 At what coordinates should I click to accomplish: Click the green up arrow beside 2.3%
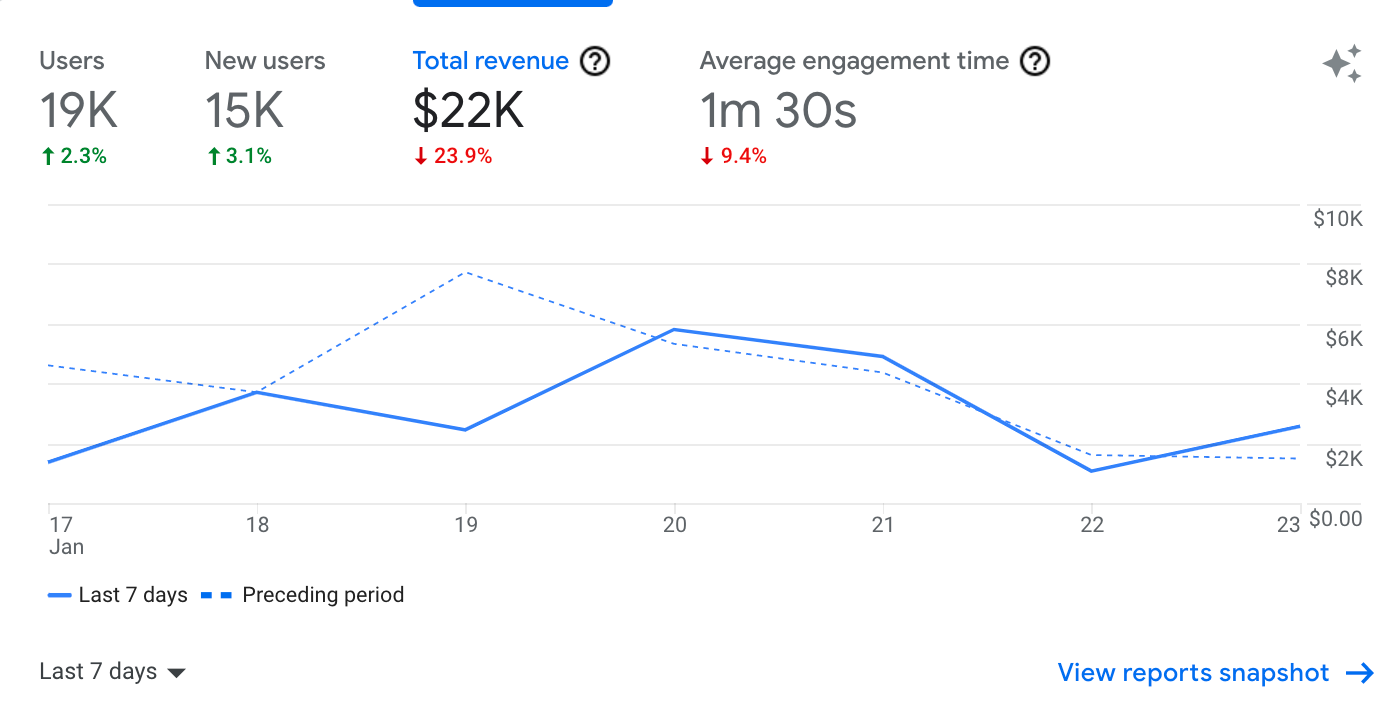(x=47, y=156)
